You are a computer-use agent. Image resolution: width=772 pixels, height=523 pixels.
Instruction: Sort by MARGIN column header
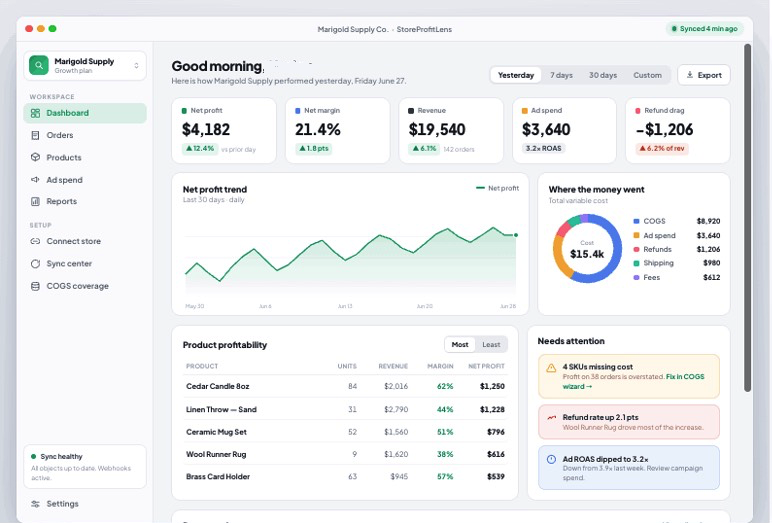(440, 366)
